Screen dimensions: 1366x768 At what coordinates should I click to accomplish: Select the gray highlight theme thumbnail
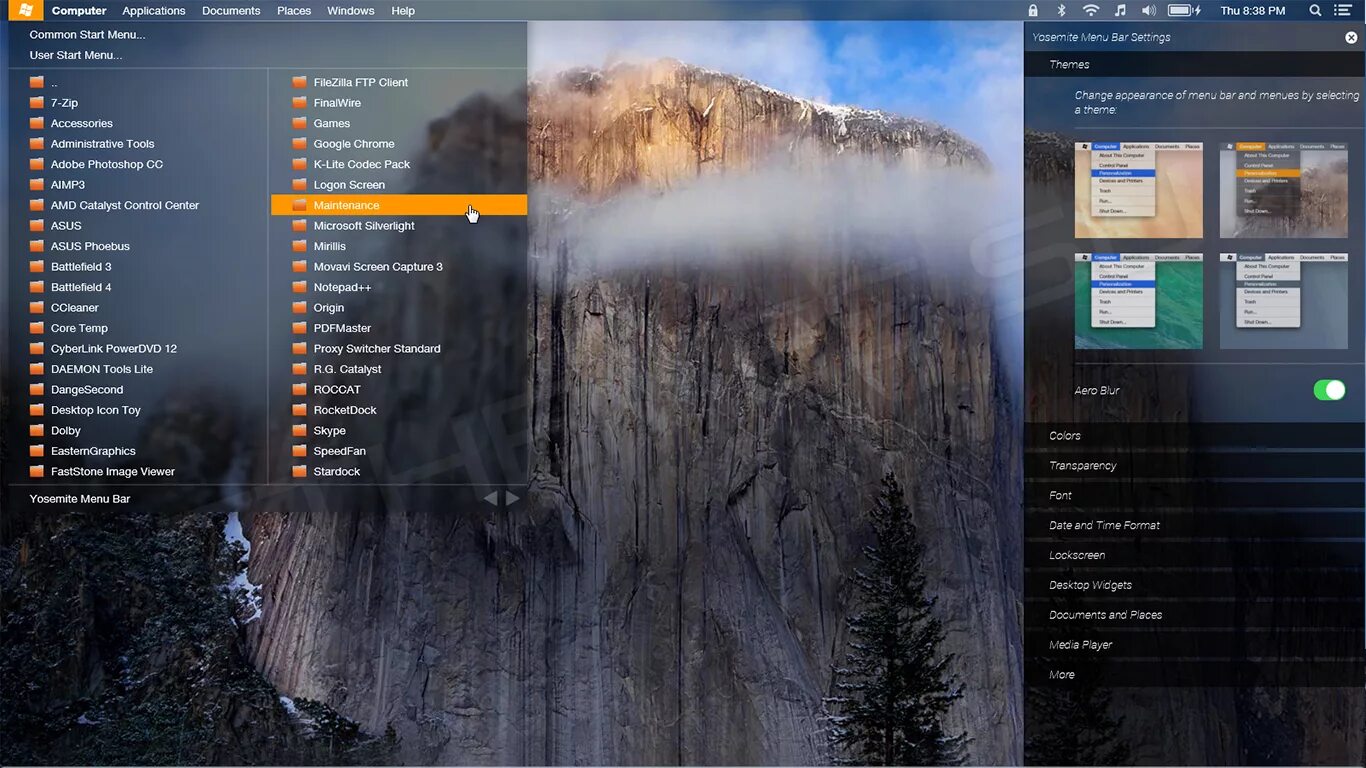(x=1284, y=301)
